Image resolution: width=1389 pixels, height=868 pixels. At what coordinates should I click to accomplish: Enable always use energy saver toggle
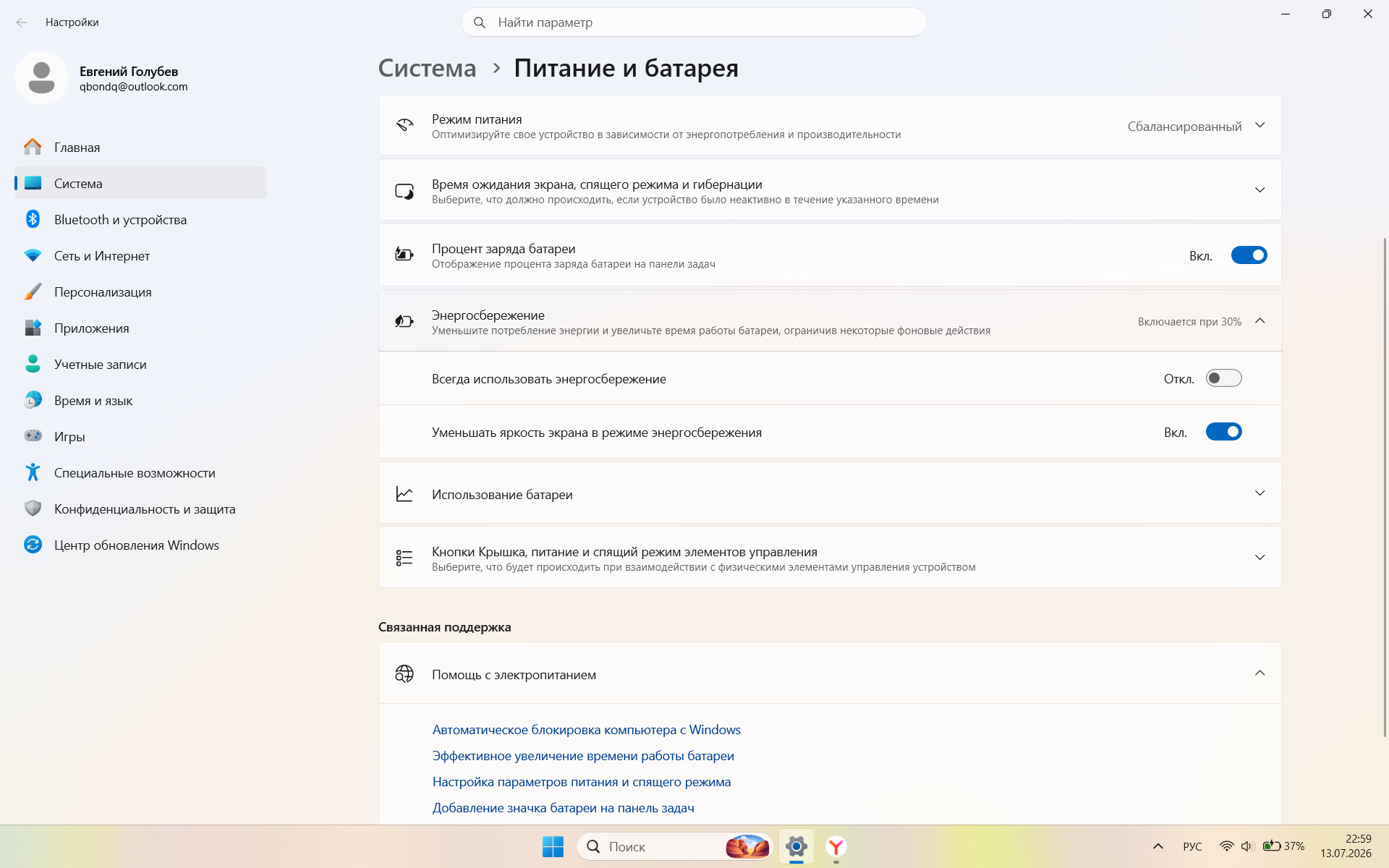[1223, 378]
